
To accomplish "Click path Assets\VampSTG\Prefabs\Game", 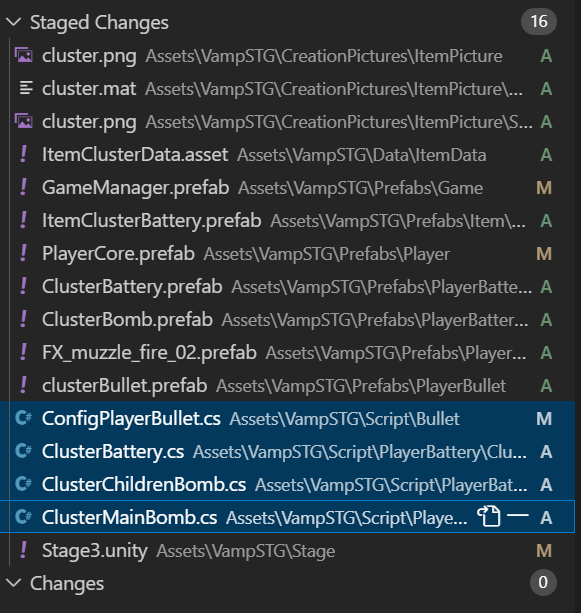I will click(x=360, y=188).
